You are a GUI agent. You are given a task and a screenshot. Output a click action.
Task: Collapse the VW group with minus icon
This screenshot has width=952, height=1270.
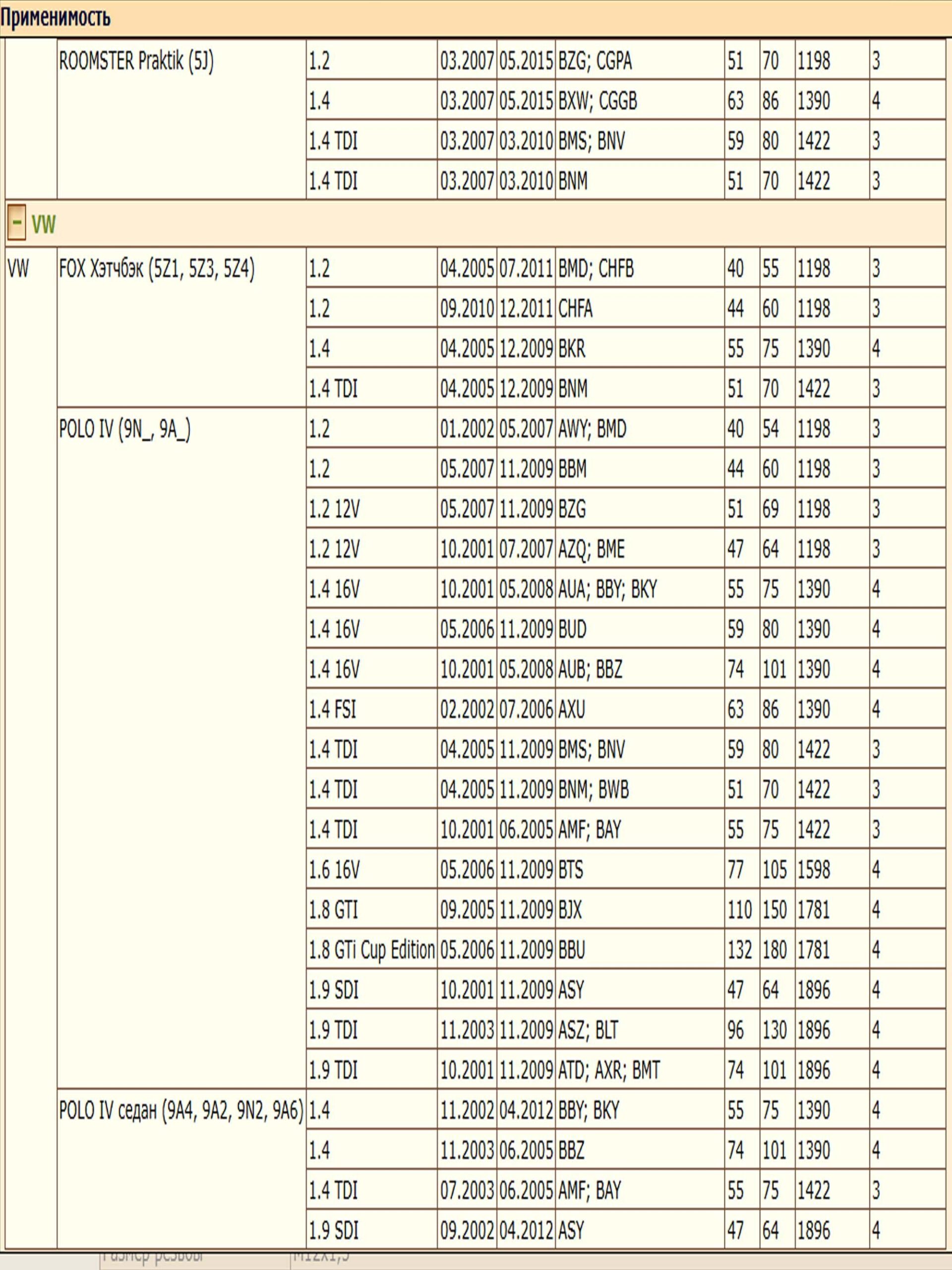click(16, 223)
